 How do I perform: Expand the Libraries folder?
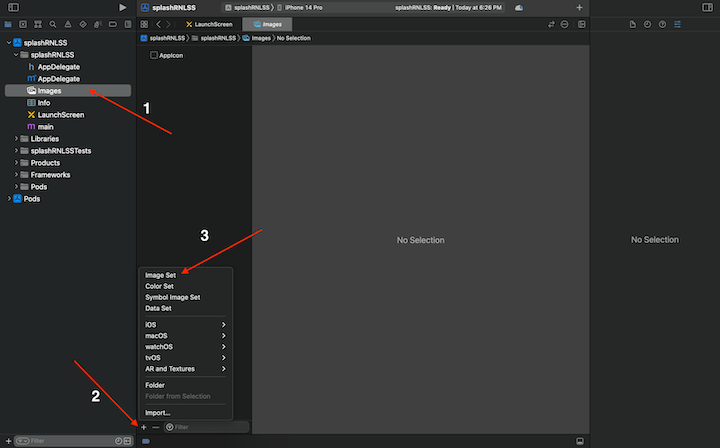point(18,138)
